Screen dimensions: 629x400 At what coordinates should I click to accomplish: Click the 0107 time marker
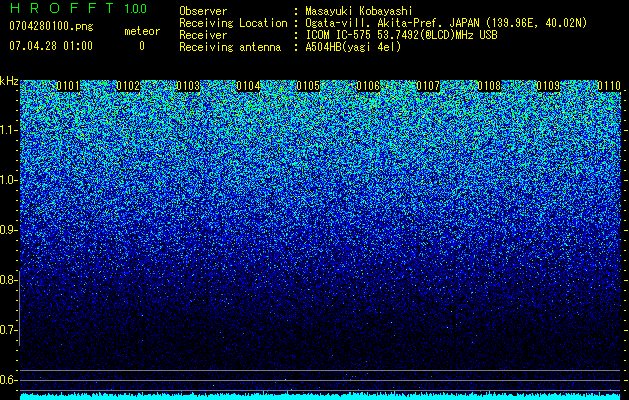point(428,86)
